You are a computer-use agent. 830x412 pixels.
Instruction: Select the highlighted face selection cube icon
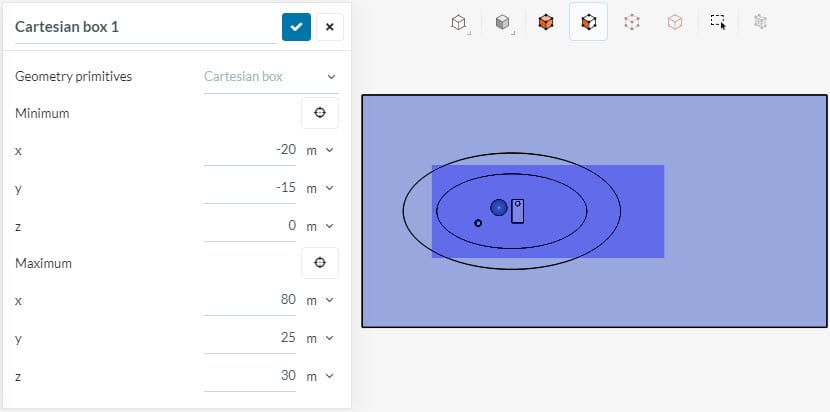tap(589, 21)
